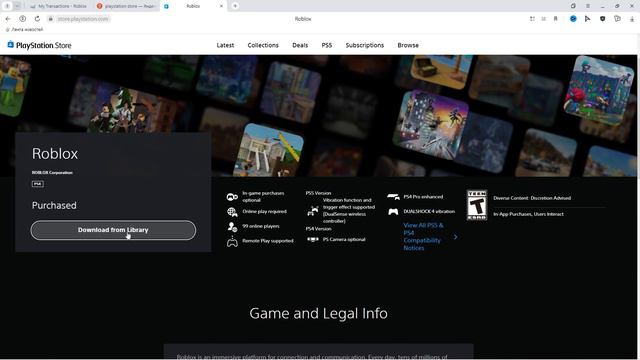Screen dimensions: 640x360
Task: Click the store.playstation.com address field
Action: point(83,19)
